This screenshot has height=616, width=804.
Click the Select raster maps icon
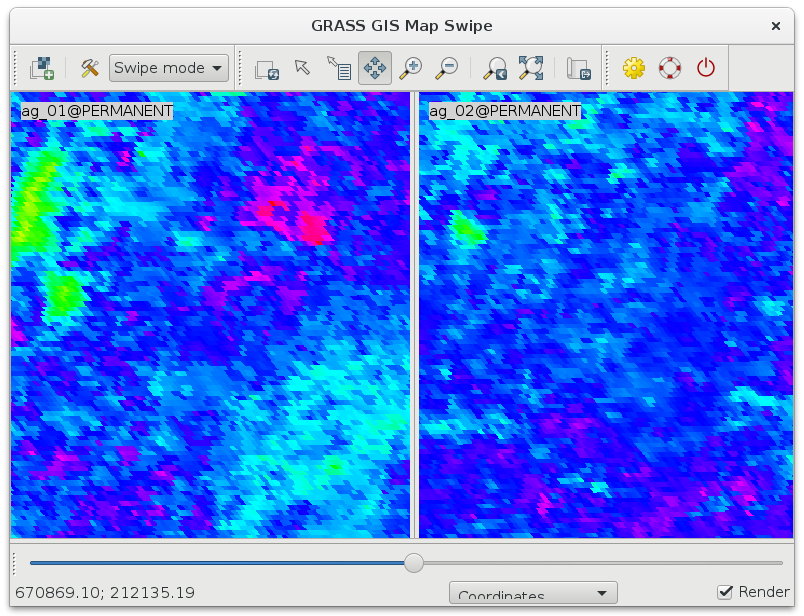(x=42, y=68)
